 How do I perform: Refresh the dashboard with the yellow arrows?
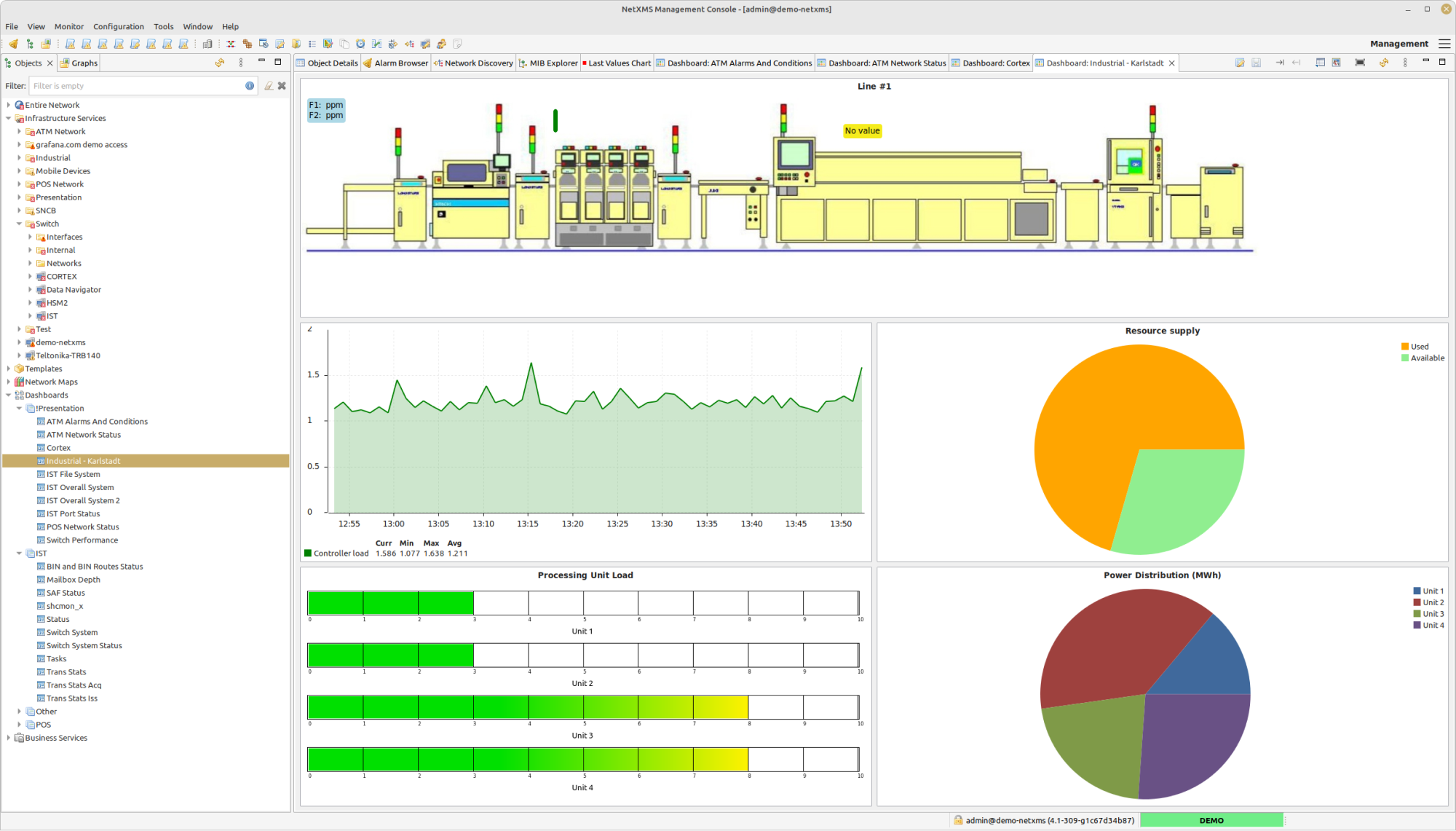(x=1383, y=63)
